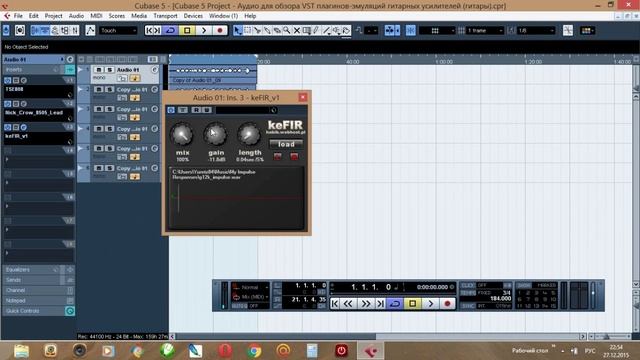This screenshot has width=640, height=360.
Task: Expand the Channel inspector section
Action: pos(39,290)
